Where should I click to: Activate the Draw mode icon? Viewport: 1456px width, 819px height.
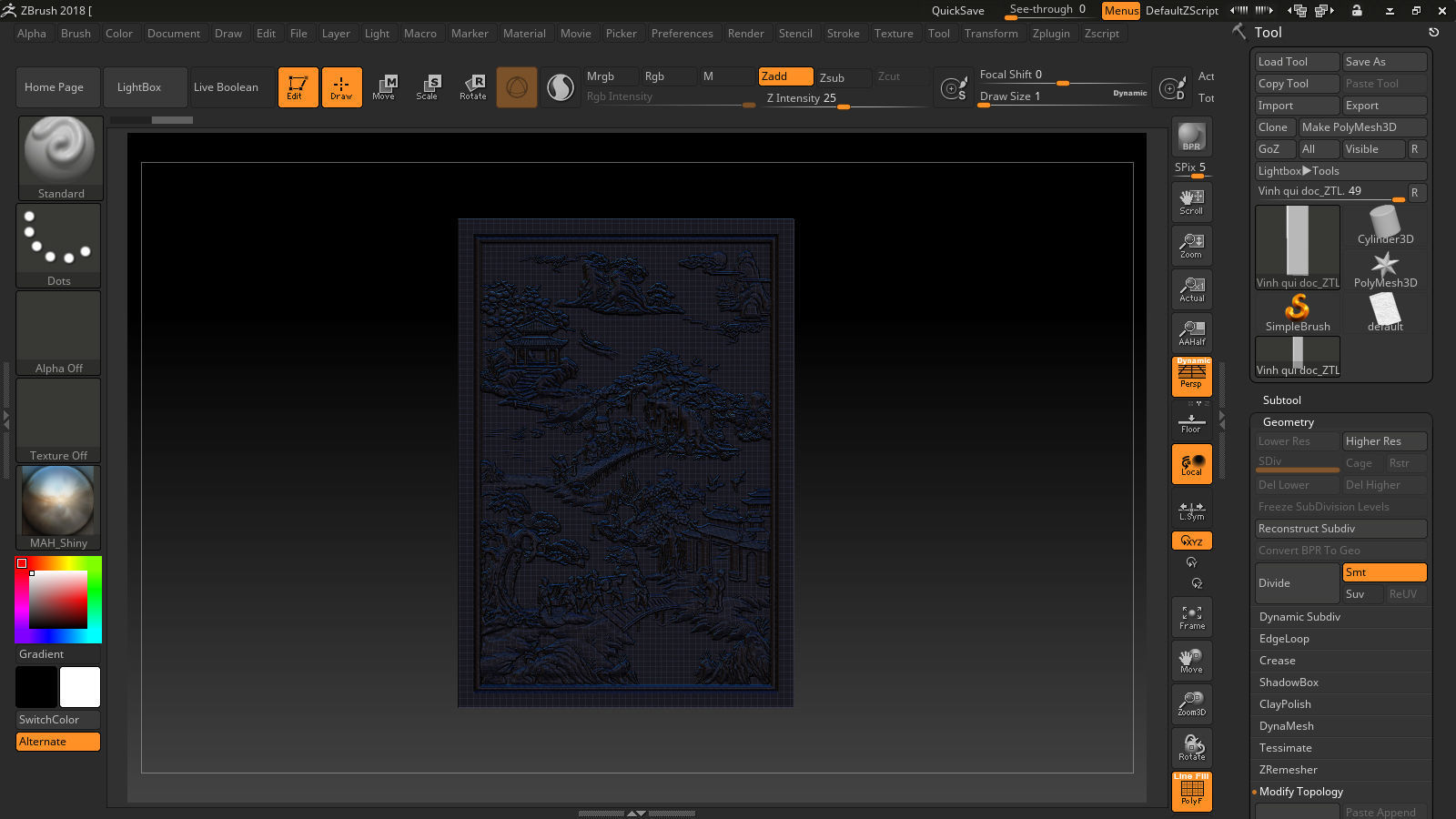pyautogui.click(x=341, y=87)
